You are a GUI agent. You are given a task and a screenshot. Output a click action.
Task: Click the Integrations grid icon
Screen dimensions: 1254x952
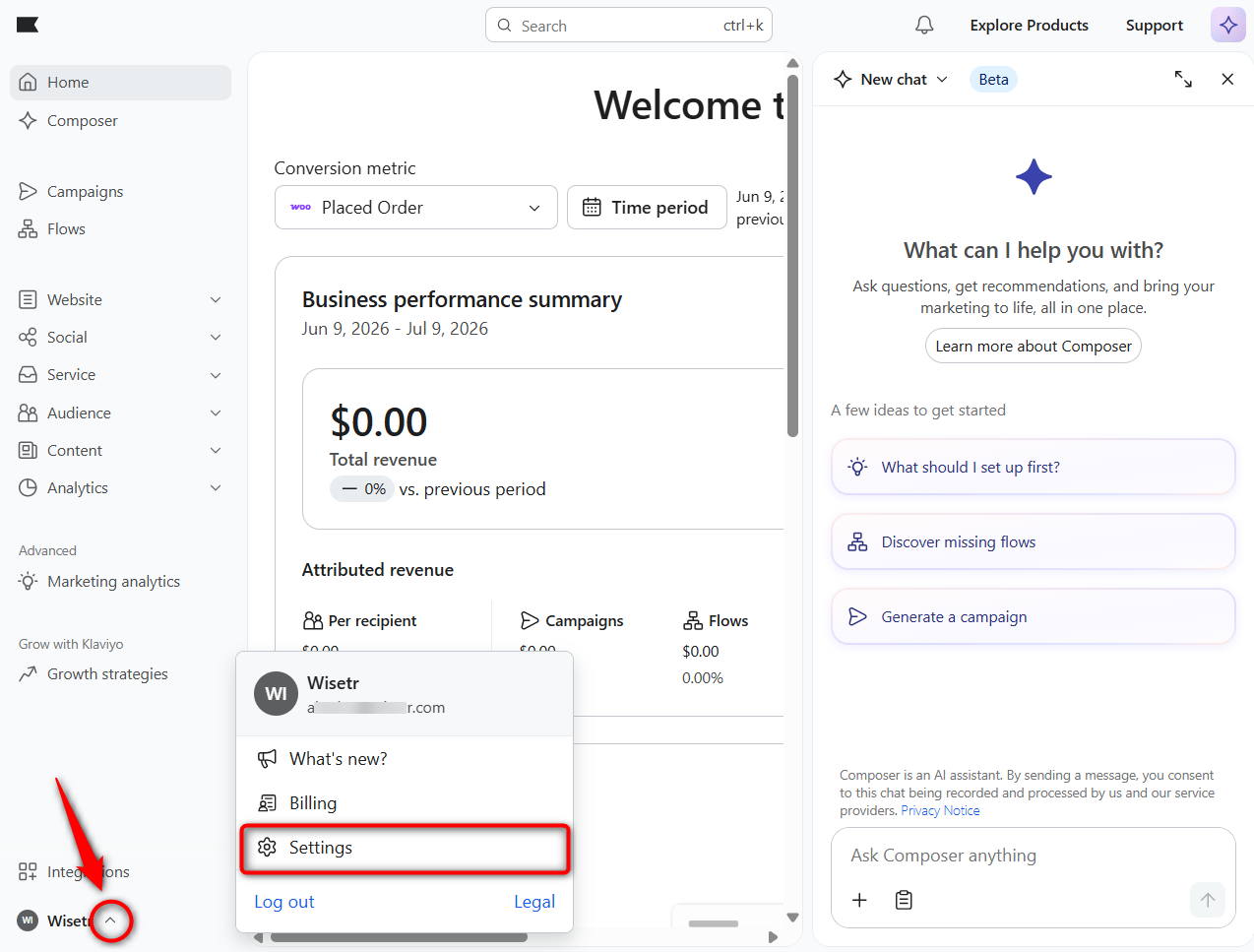[28, 872]
